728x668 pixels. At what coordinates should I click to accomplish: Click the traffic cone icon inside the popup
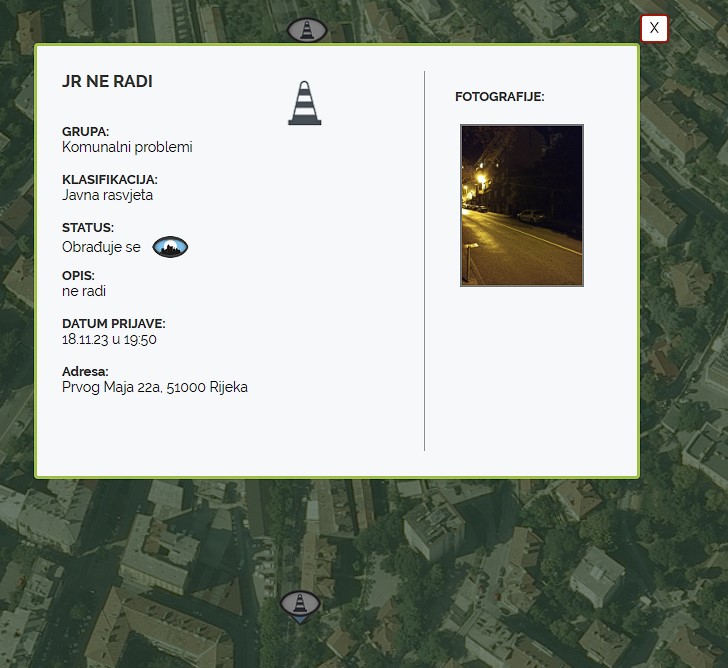[305, 103]
